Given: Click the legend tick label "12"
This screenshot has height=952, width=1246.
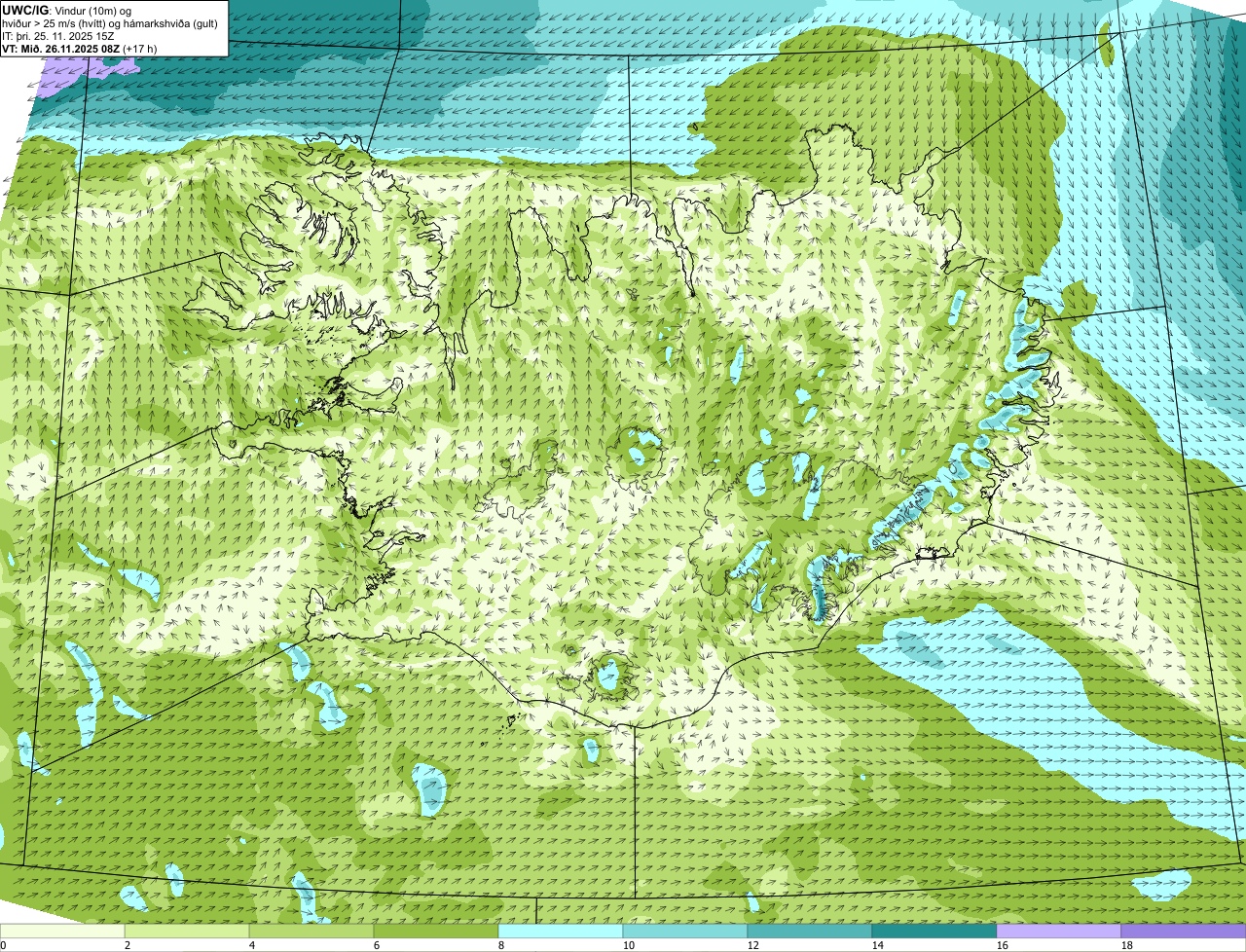Looking at the screenshot, I should coord(752,945).
